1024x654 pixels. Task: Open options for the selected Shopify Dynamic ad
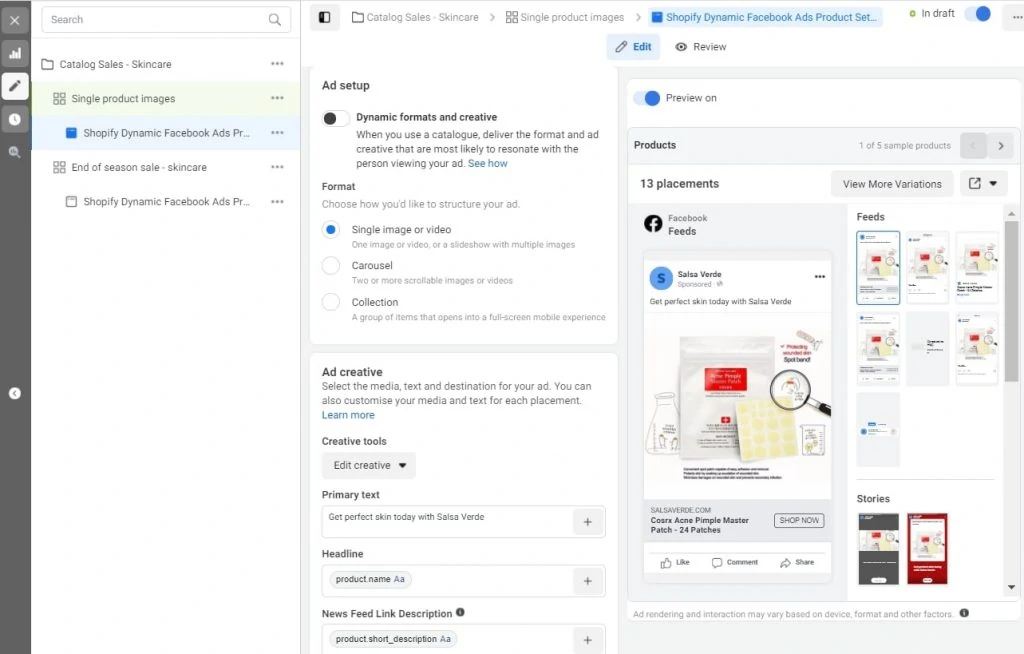[x=278, y=133]
